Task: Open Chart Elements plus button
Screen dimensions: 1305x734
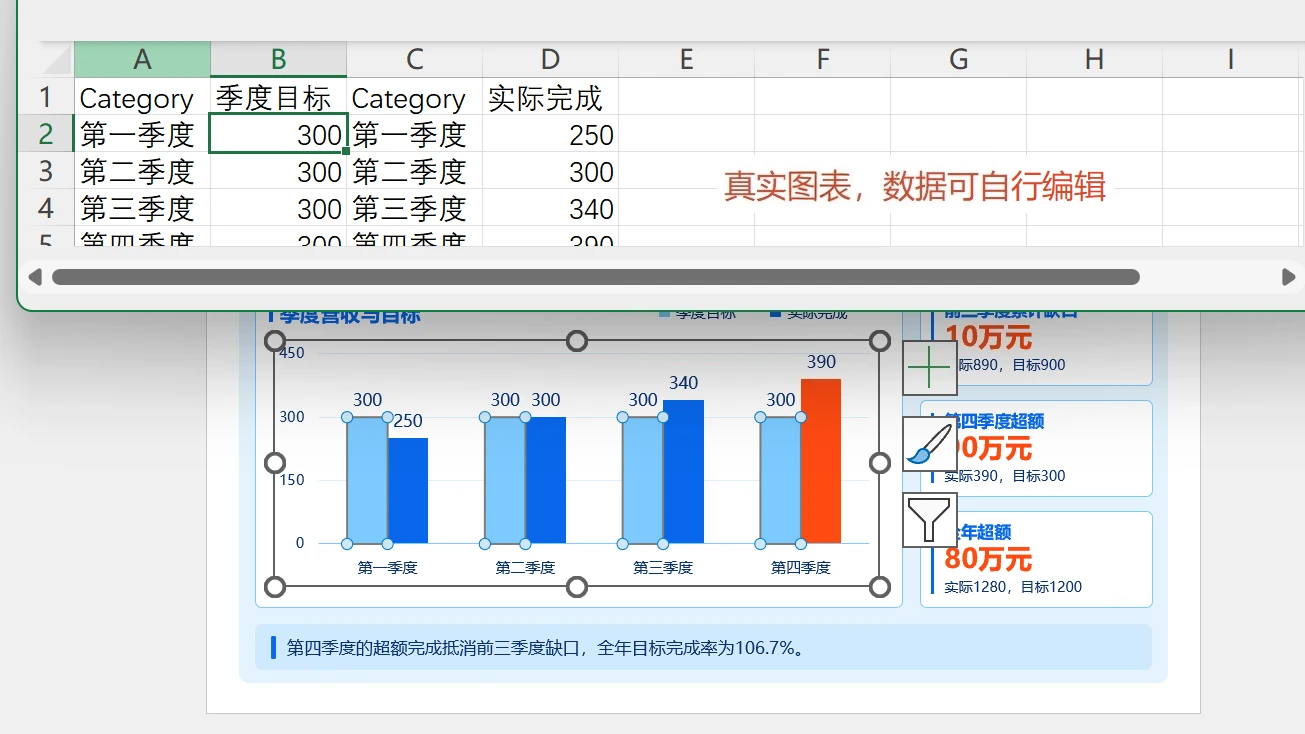Action: (930, 369)
